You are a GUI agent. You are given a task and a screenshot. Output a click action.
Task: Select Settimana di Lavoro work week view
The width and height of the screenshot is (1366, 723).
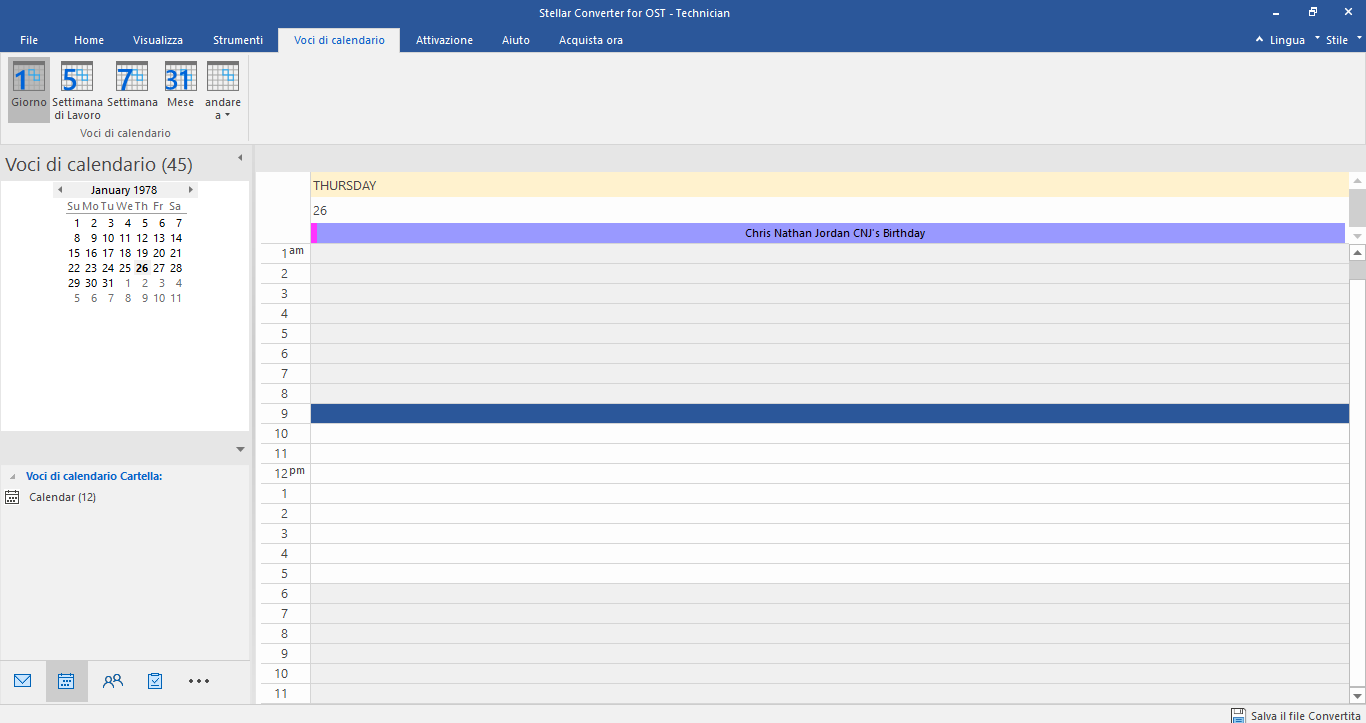click(x=77, y=90)
